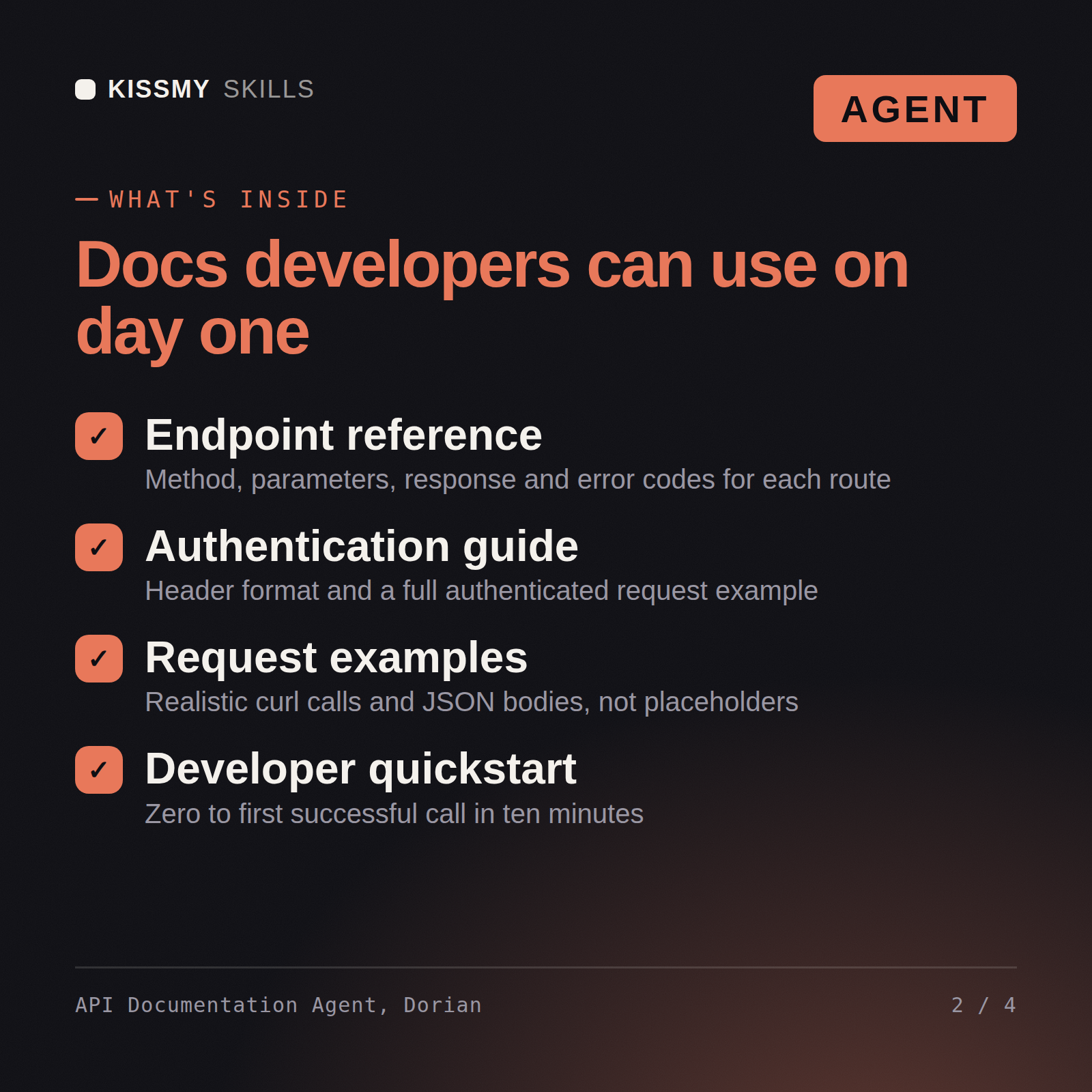
Task: Click the white KISSMY logo square
Action: pyautogui.click(x=85, y=89)
